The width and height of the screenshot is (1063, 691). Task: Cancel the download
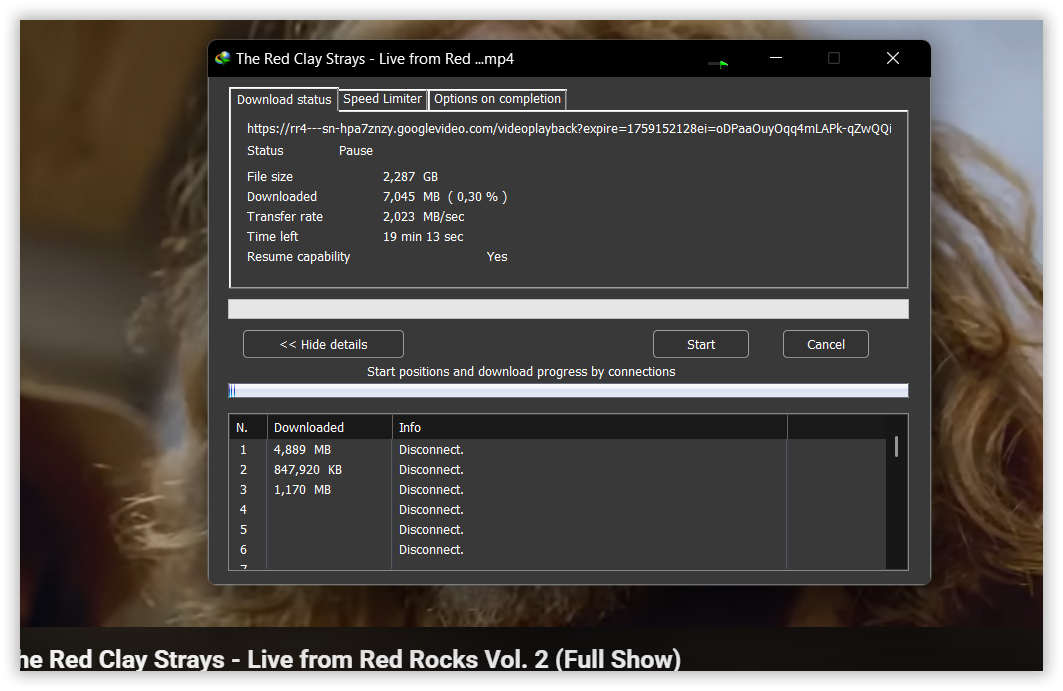[826, 344]
